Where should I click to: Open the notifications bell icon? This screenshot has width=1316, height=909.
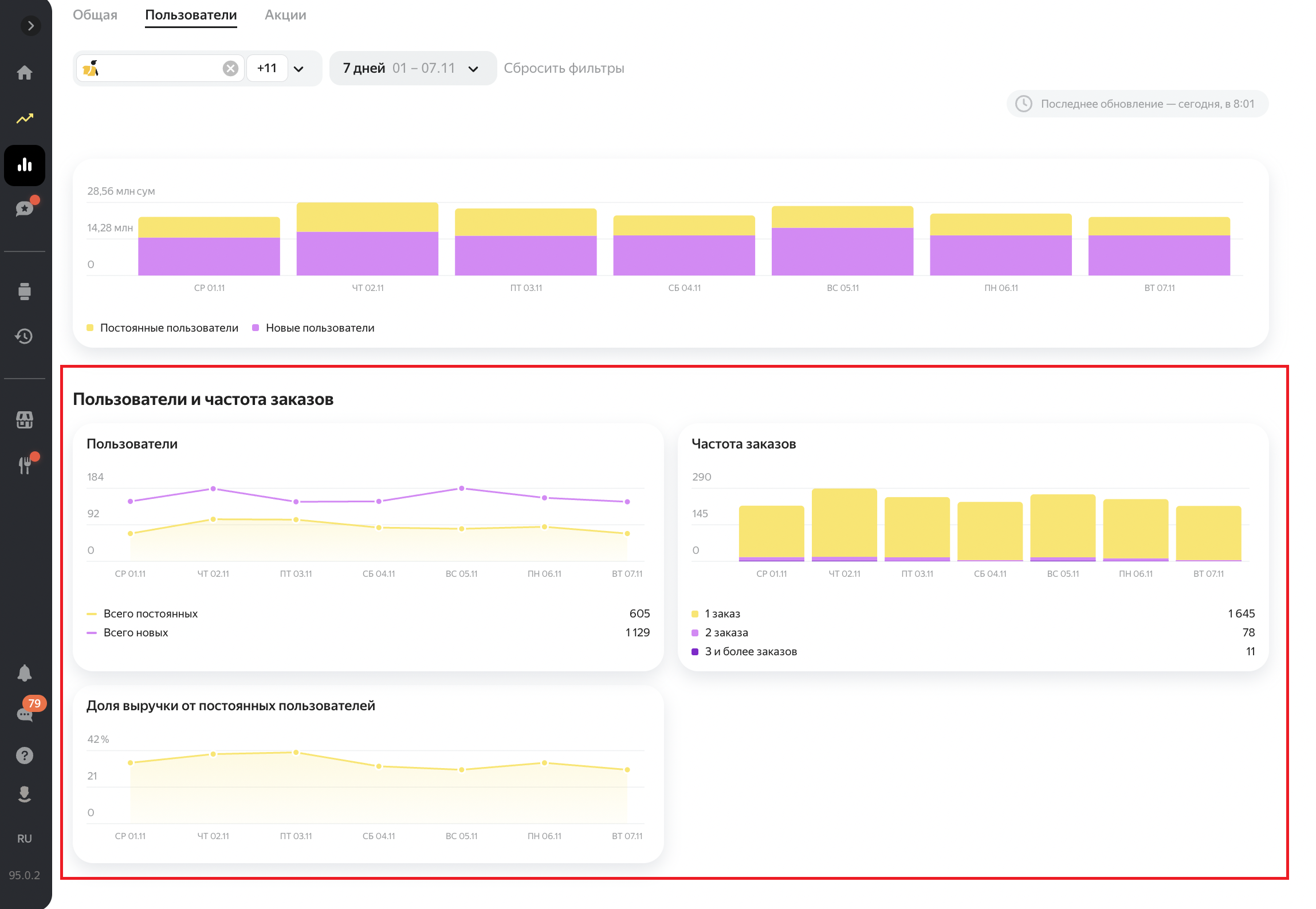[25, 673]
